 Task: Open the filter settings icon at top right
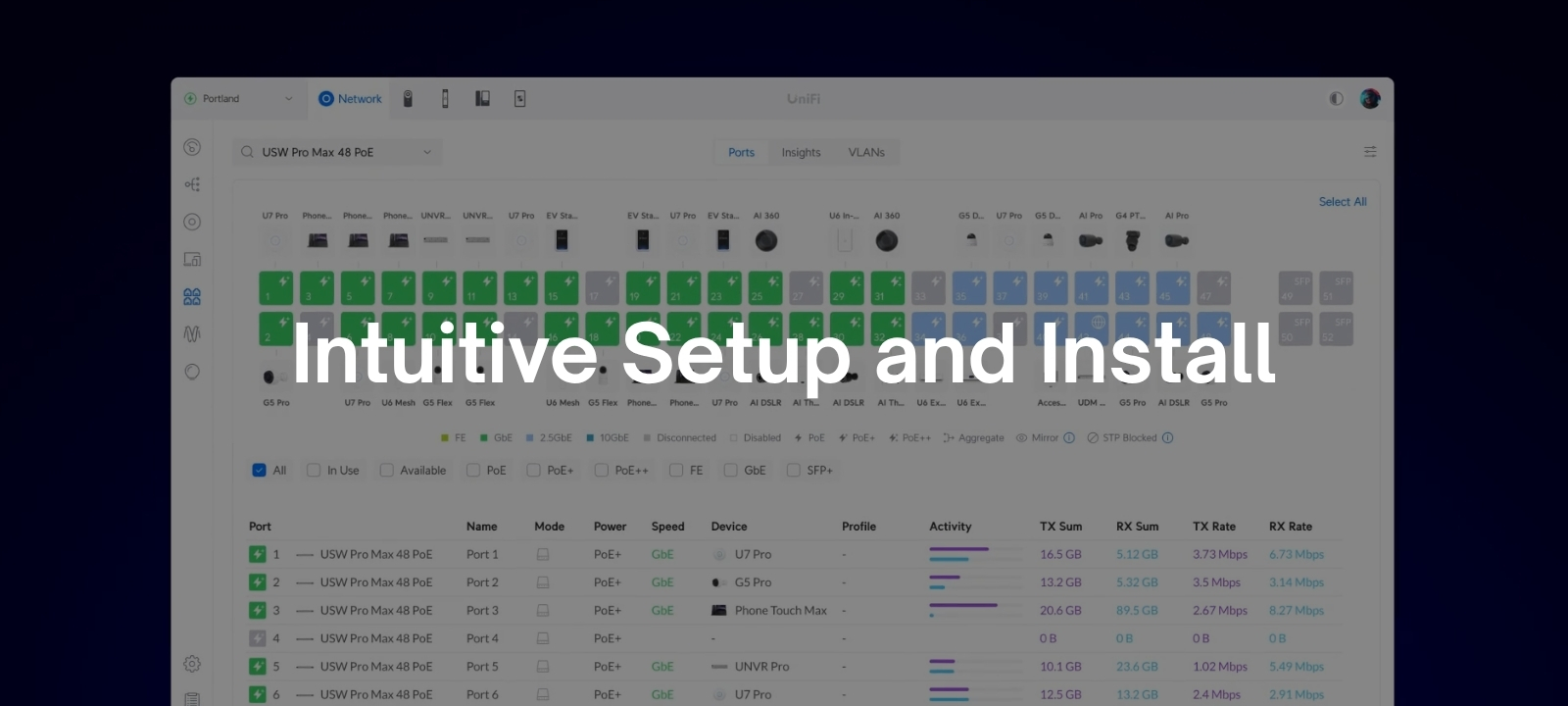pyautogui.click(x=1370, y=152)
